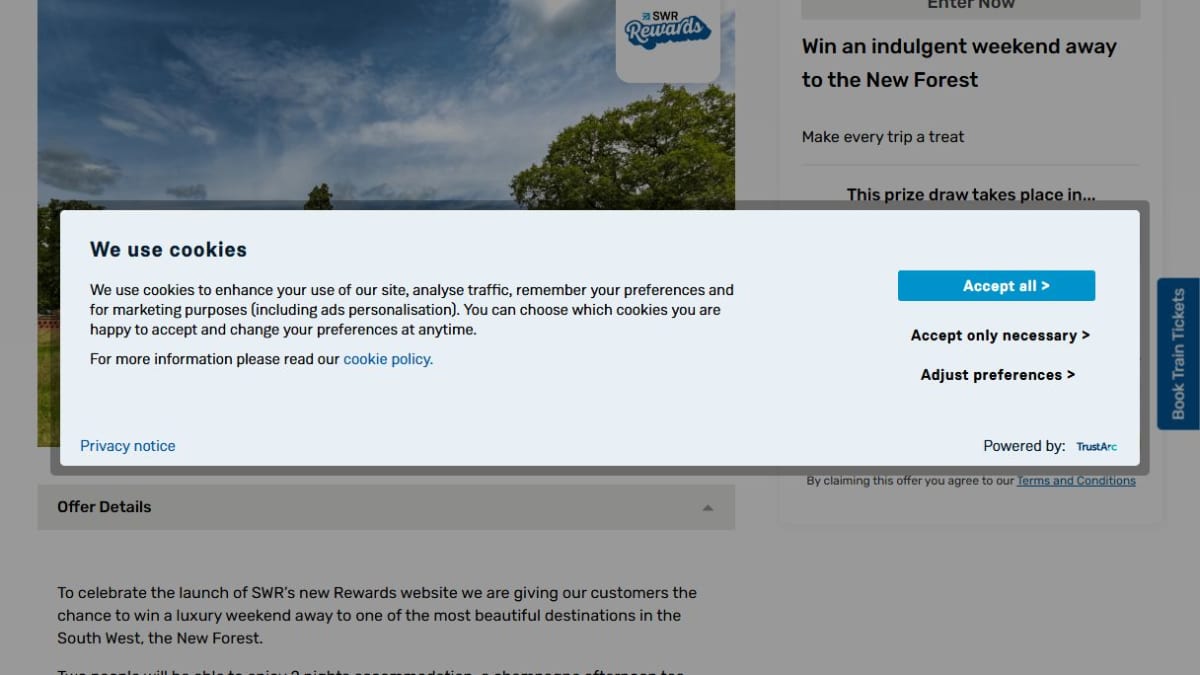Click the Enter Now button
Screen dimensions: 1200x675
pyautogui.click(x=970, y=8)
